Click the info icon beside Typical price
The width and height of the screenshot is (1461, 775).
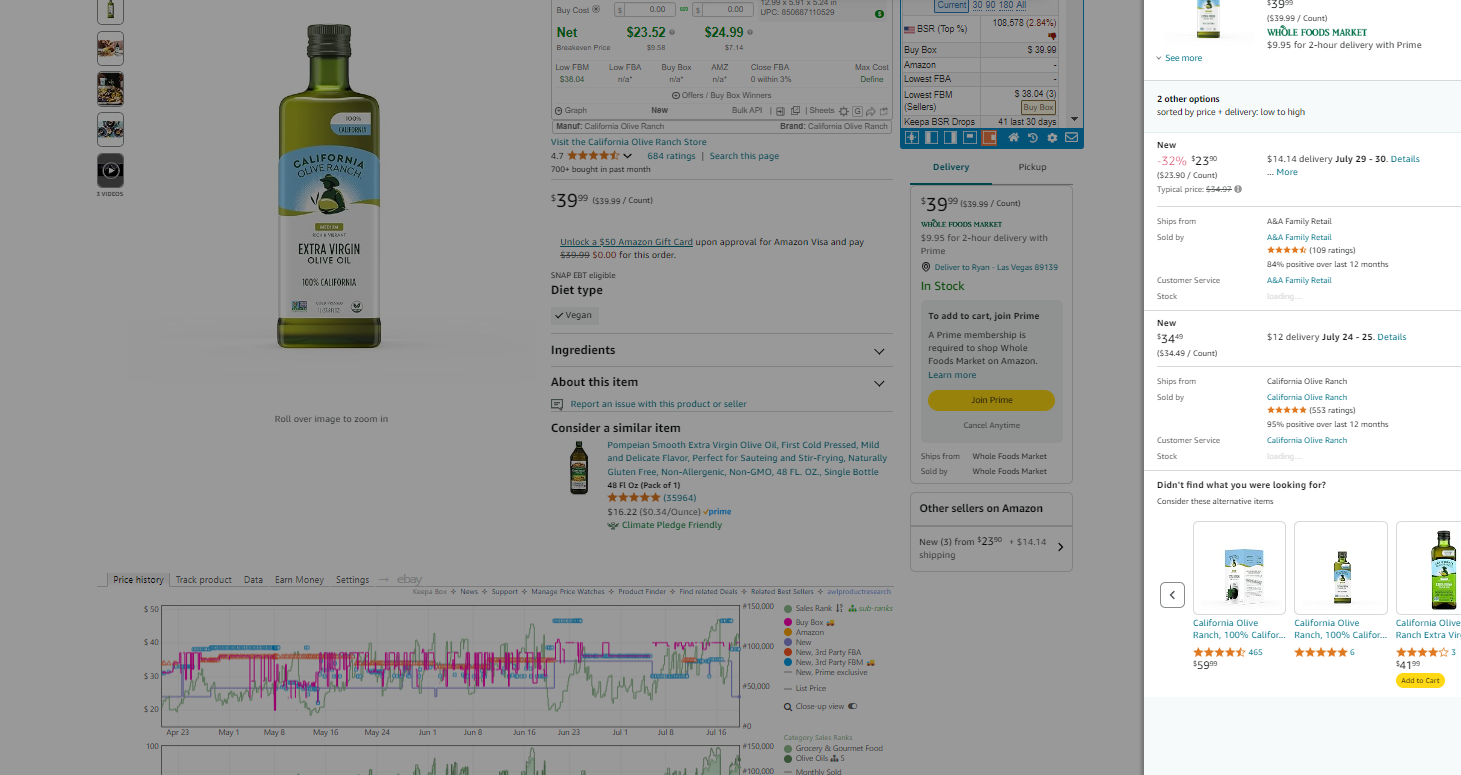[x=1238, y=189]
